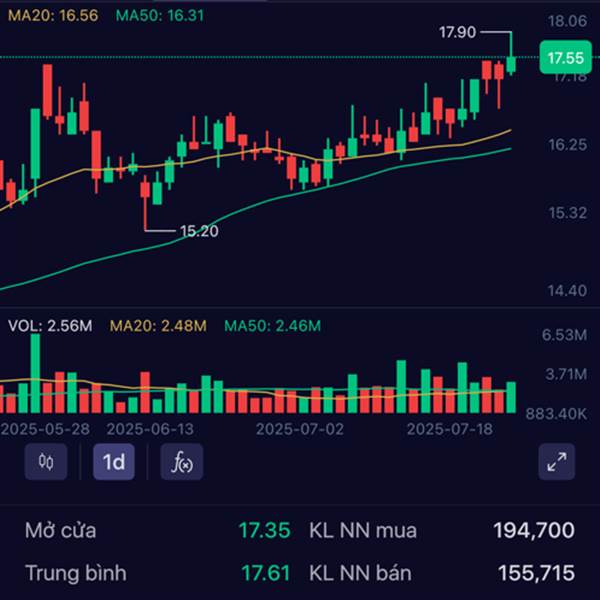
Task: Click the 2025-06-13 date label
Action: click(150, 429)
